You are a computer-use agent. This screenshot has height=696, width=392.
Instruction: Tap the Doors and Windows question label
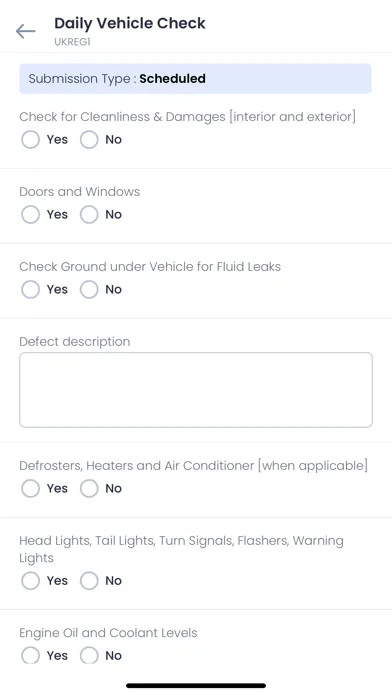point(79,192)
